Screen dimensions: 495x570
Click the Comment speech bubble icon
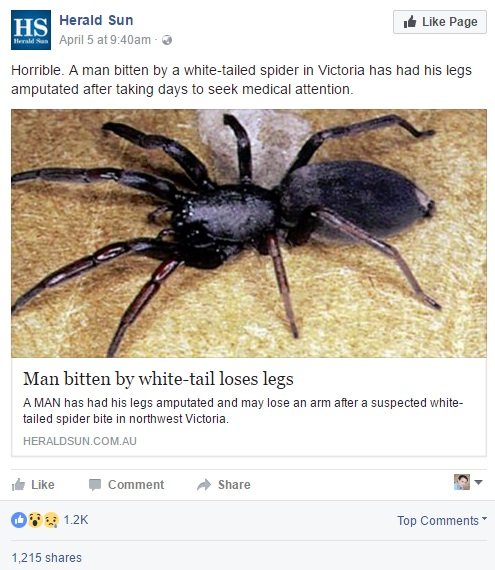tap(95, 485)
